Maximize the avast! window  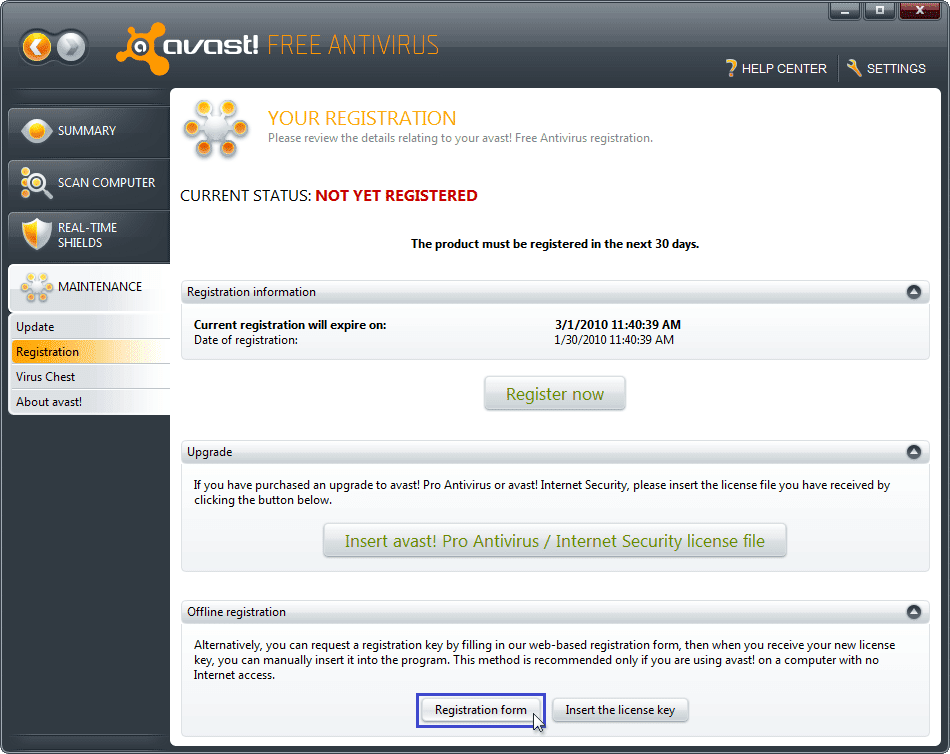[x=880, y=10]
